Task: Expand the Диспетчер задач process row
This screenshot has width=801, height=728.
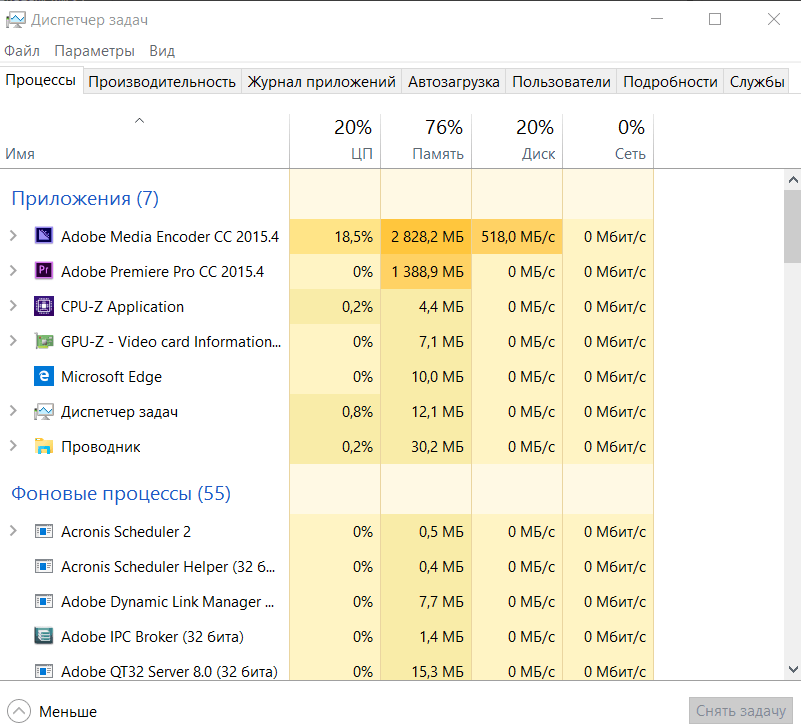Action: [x=13, y=411]
